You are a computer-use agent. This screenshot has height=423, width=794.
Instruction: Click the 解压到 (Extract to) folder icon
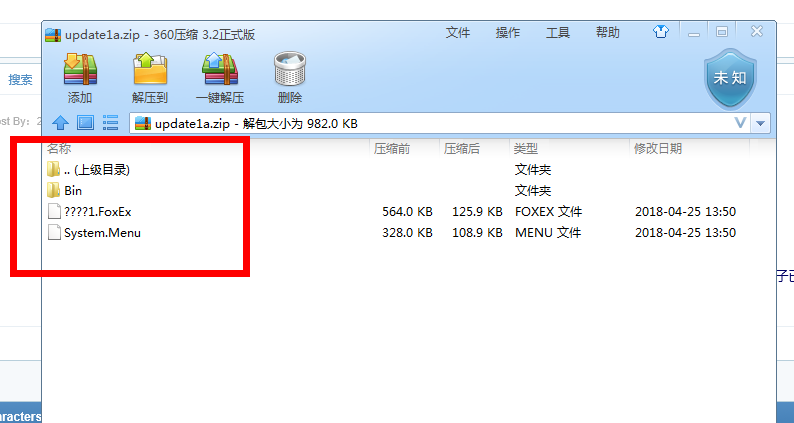coord(150,68)
